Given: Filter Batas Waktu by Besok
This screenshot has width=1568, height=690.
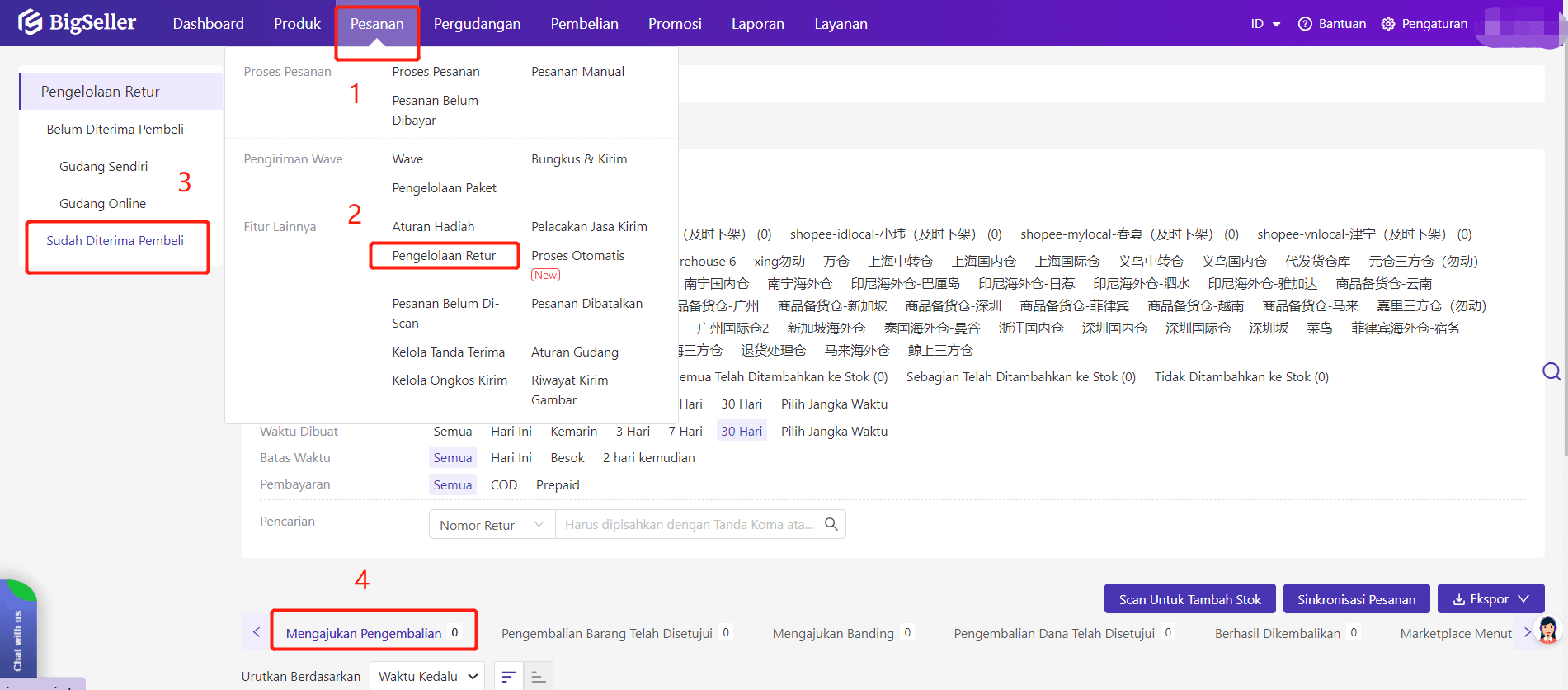Looking at the screenshot, I should [x=567, y=458].
